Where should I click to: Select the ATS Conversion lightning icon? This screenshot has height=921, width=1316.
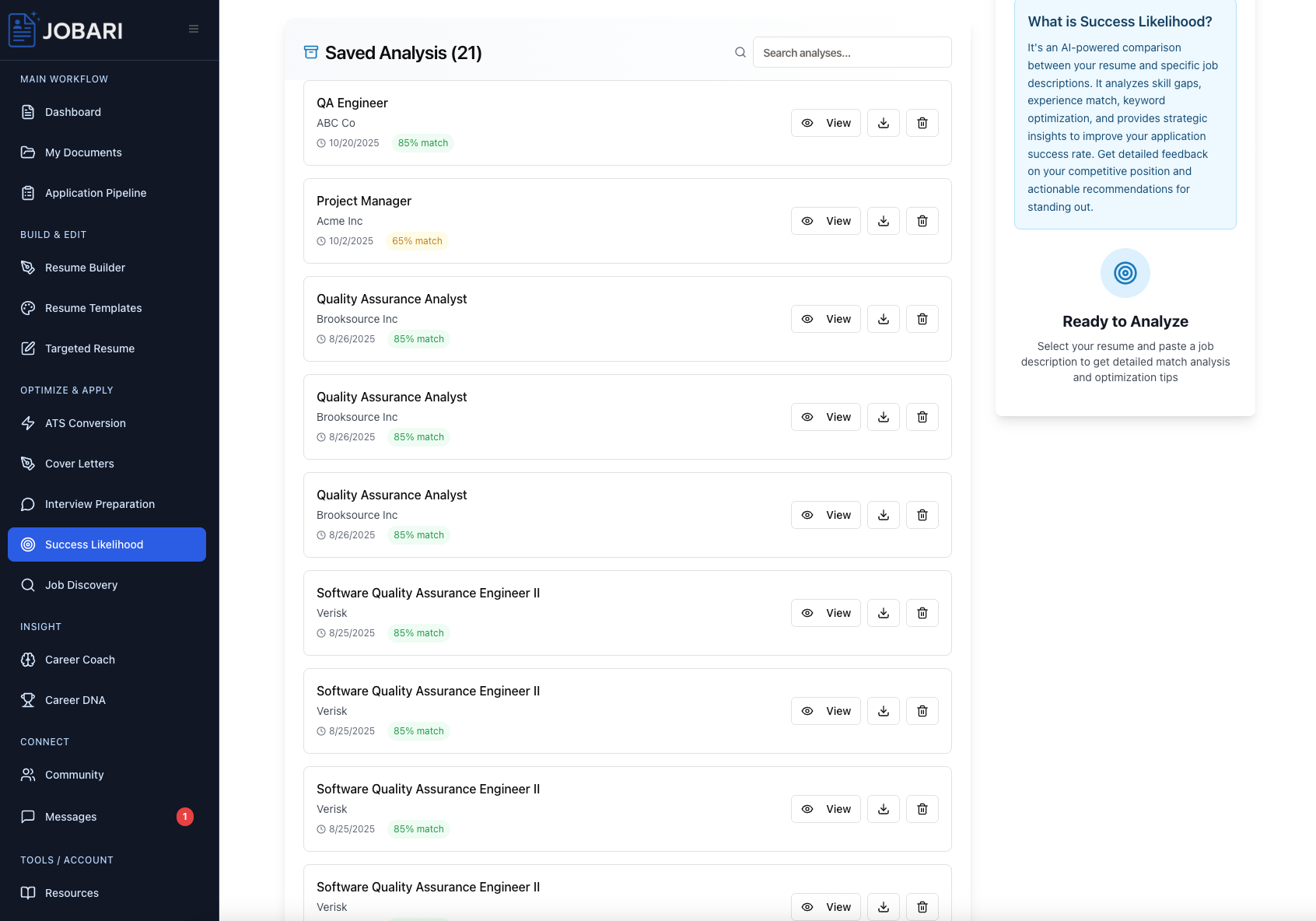pyautogui.click(x=27, y=422)
